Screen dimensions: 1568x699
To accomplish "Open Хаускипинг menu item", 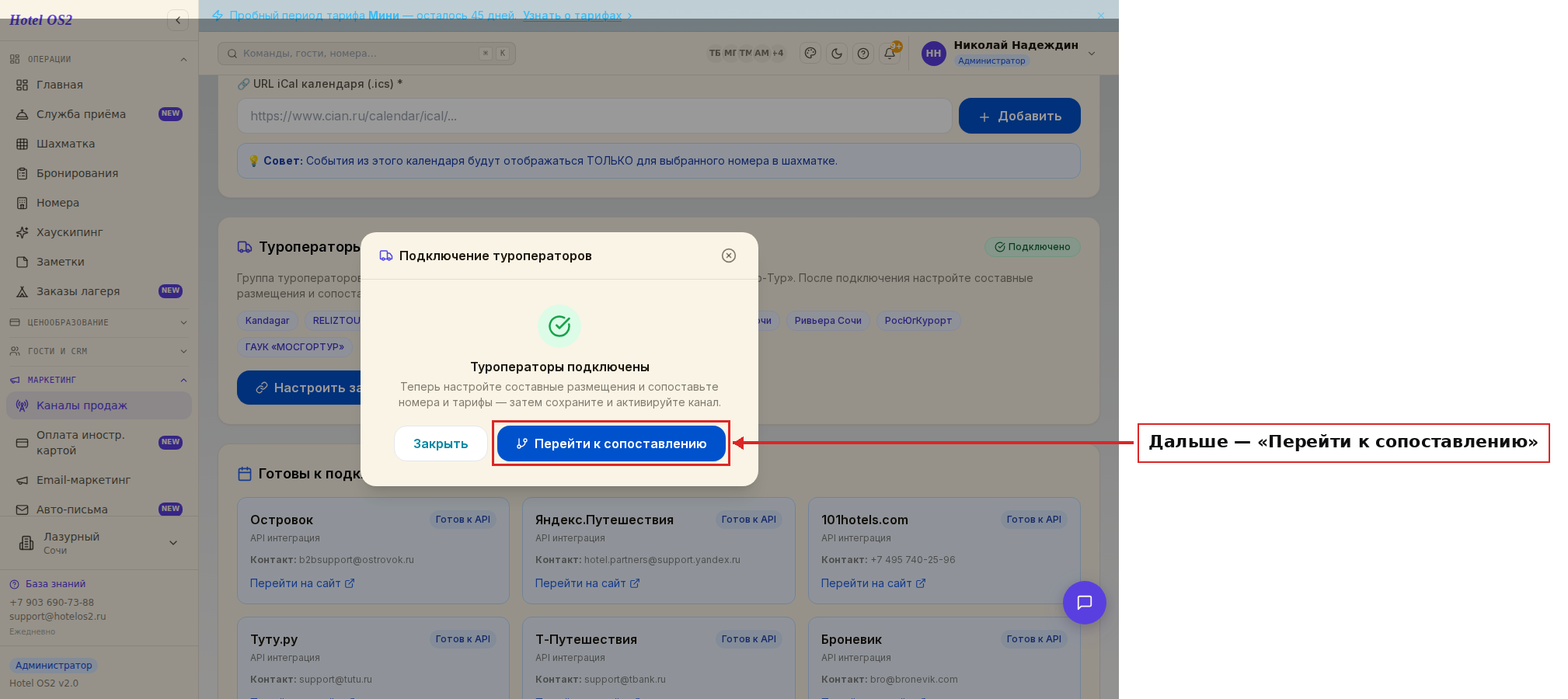I will [x=99, y=232].
